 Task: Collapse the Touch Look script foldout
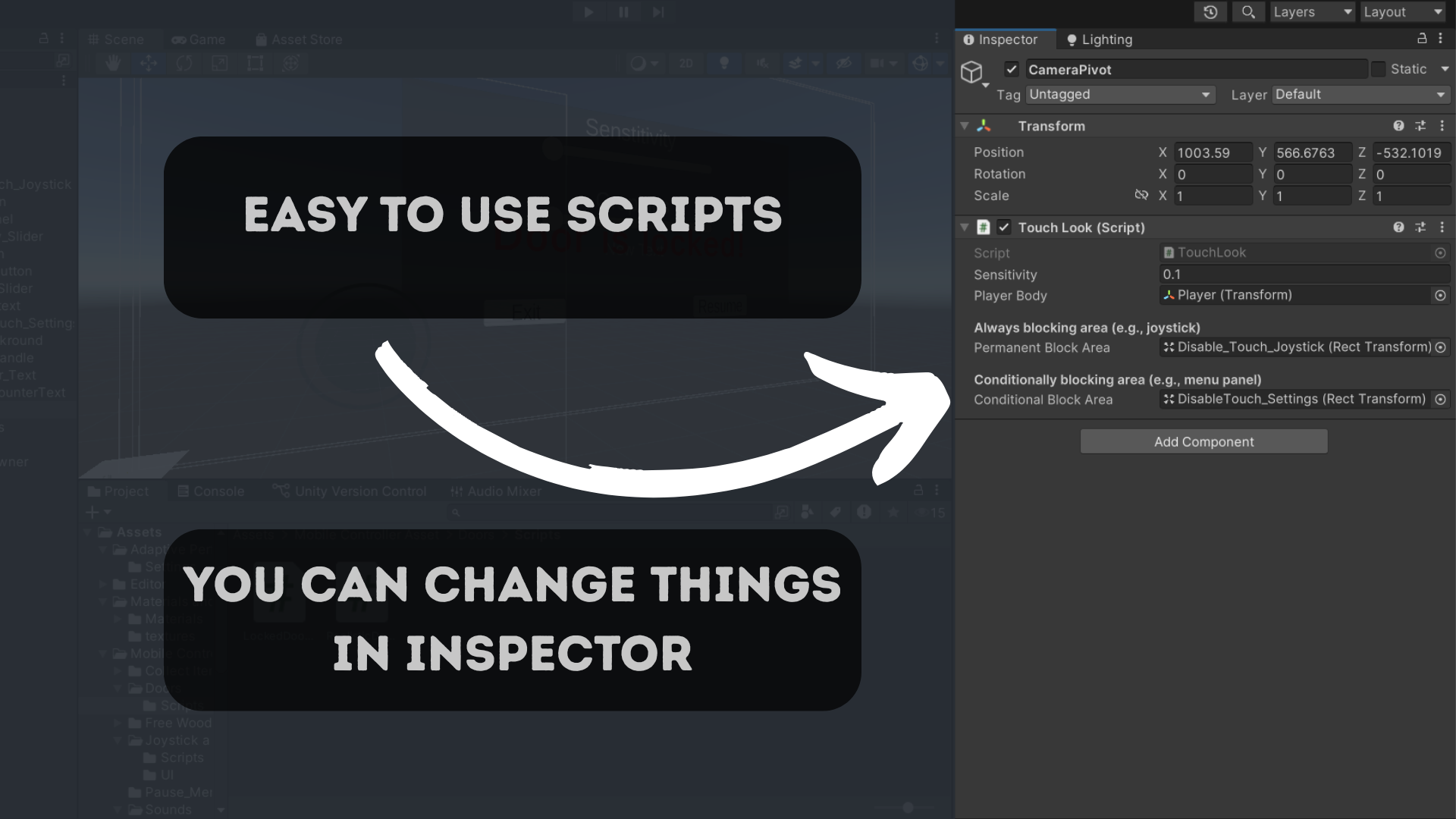point(965,227)
